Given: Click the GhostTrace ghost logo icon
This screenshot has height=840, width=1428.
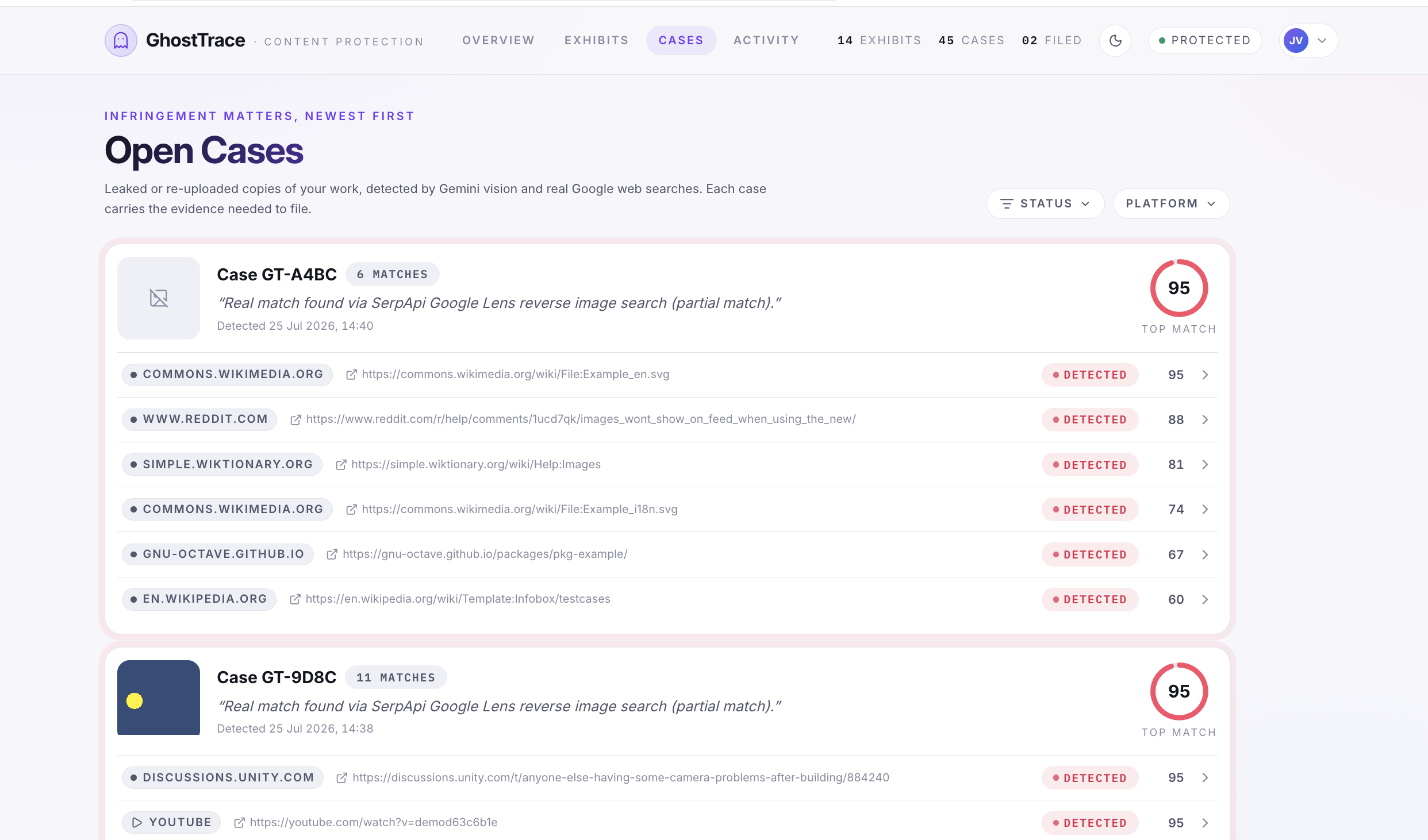Looking at the screenshot, I should point(121,40).
